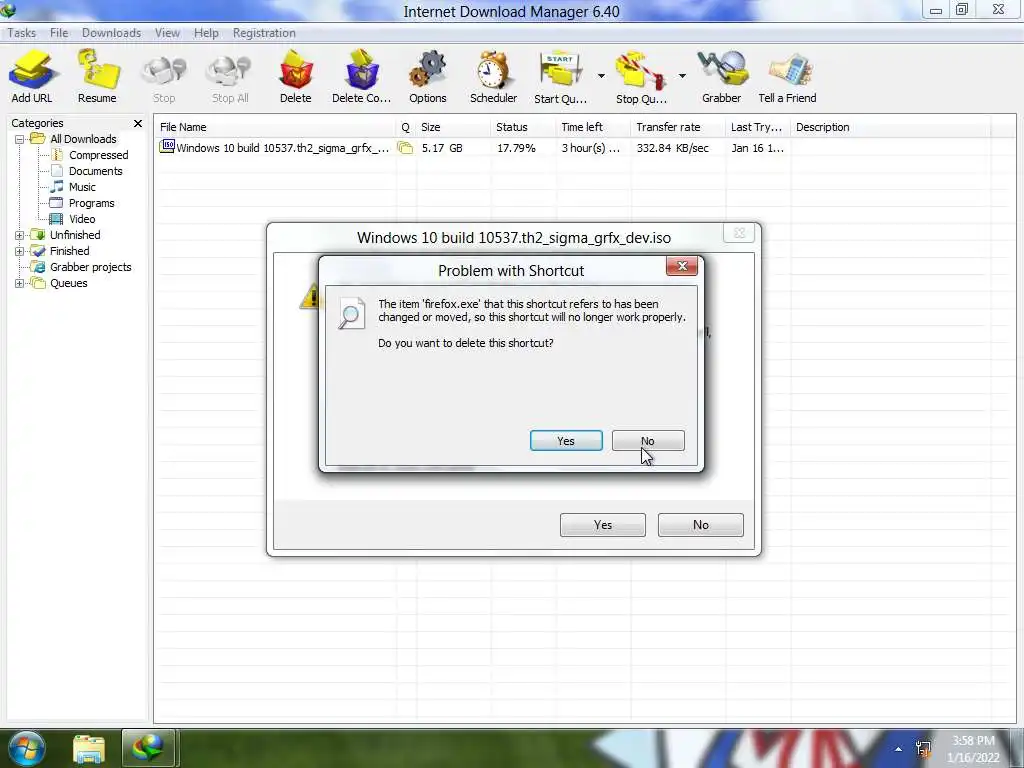
Task: Close the Categories panel
Action: tap(138, 123)
